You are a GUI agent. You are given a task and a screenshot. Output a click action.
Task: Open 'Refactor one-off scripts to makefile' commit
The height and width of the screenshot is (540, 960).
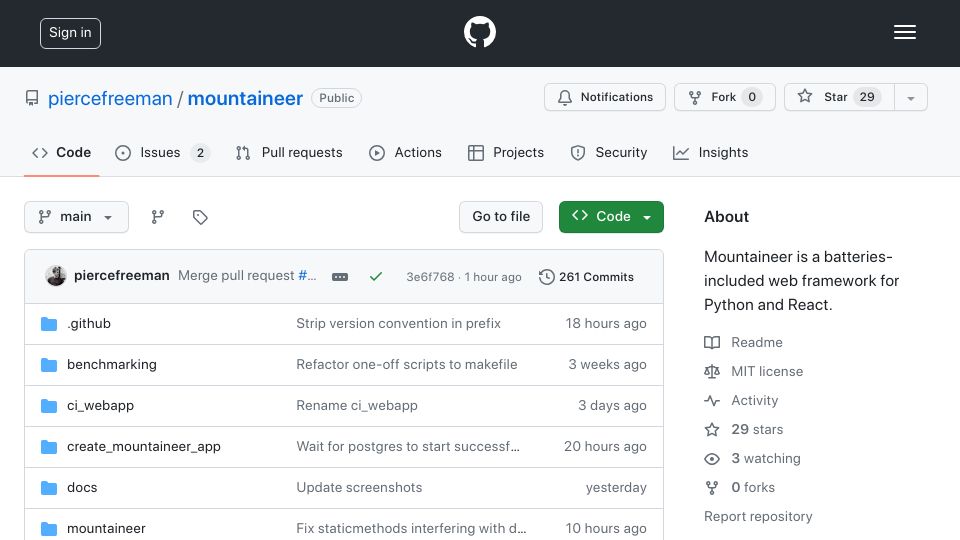coord(407,365)
